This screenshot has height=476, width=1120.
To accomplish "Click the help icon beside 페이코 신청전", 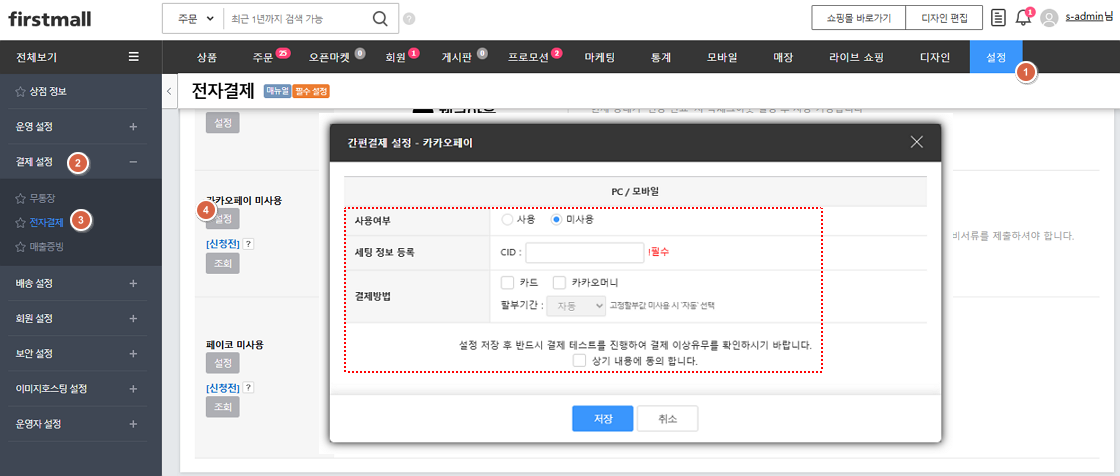I will click(x=249, y=387).
